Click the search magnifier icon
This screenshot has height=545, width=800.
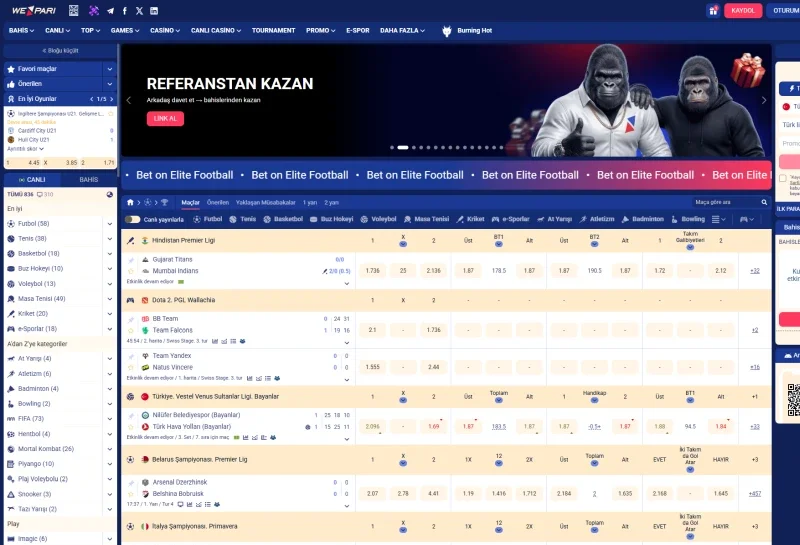pyautogui.click(x=764, y=203)
